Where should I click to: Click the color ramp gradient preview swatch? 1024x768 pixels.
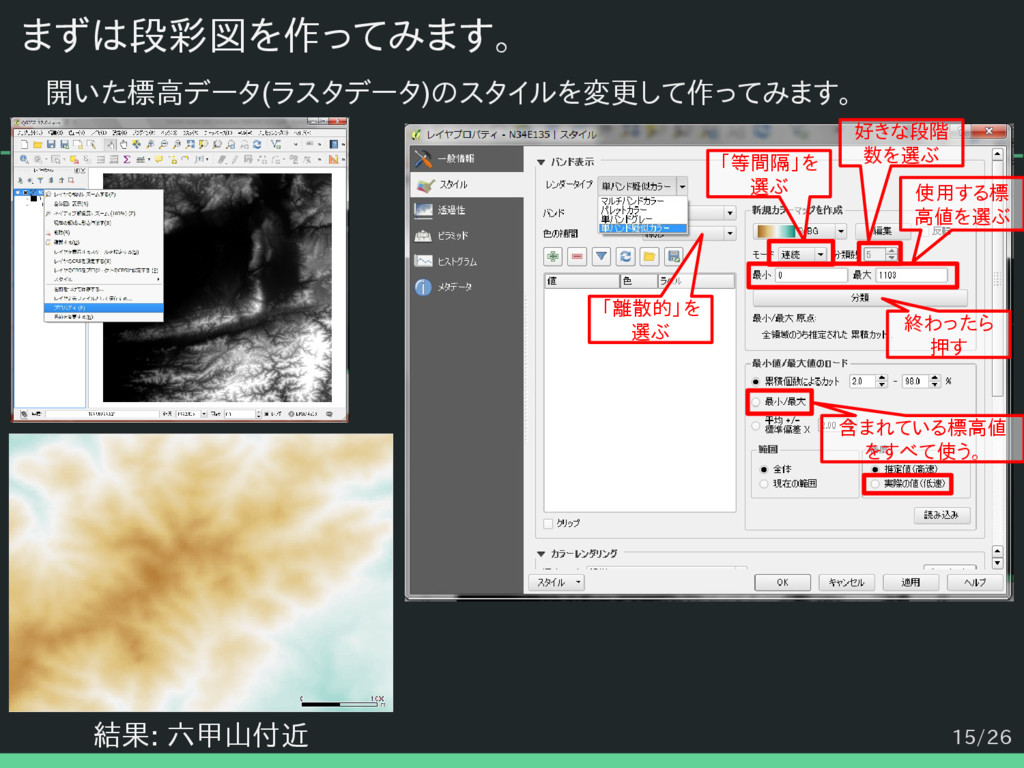776,231
